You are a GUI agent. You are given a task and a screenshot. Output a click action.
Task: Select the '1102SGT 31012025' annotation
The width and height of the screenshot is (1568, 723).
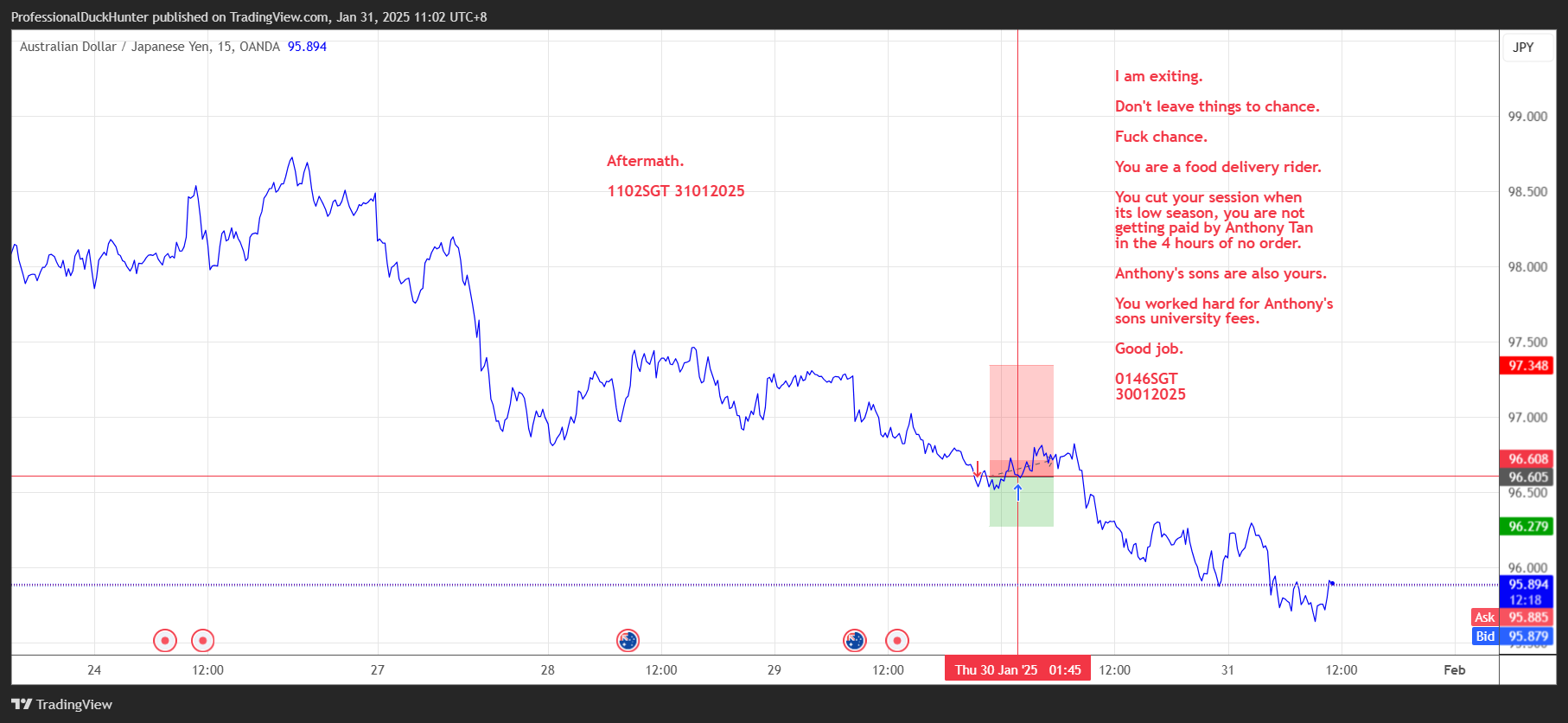[x=676, y=191]
